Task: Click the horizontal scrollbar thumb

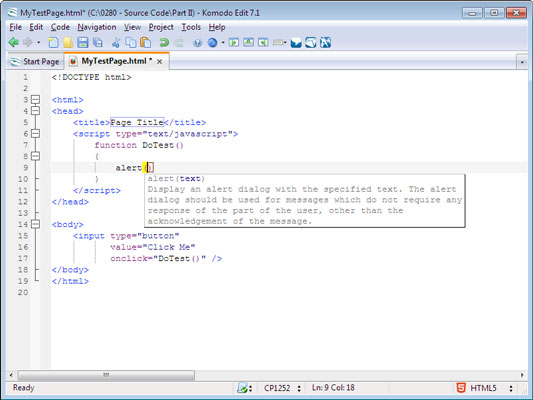Action: click(x=106, y=375)
